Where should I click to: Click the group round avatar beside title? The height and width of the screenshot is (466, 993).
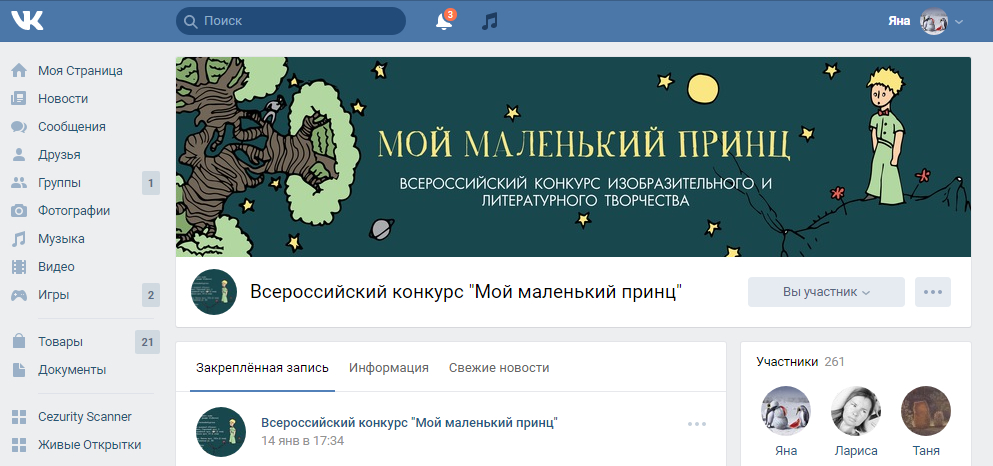(x=214, y=292)
